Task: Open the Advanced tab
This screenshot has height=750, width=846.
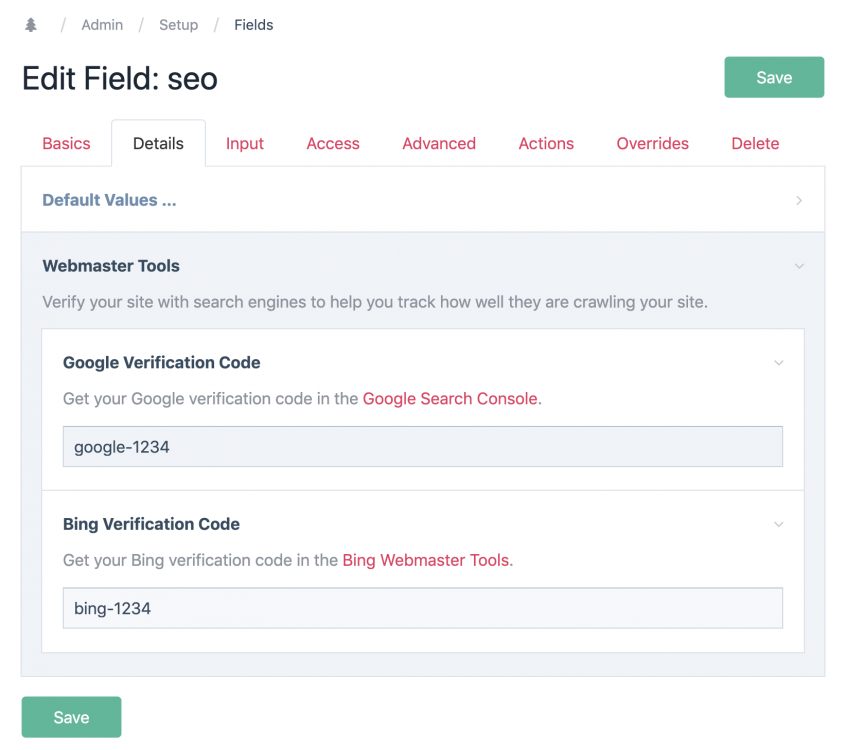Action: (438, 143)
